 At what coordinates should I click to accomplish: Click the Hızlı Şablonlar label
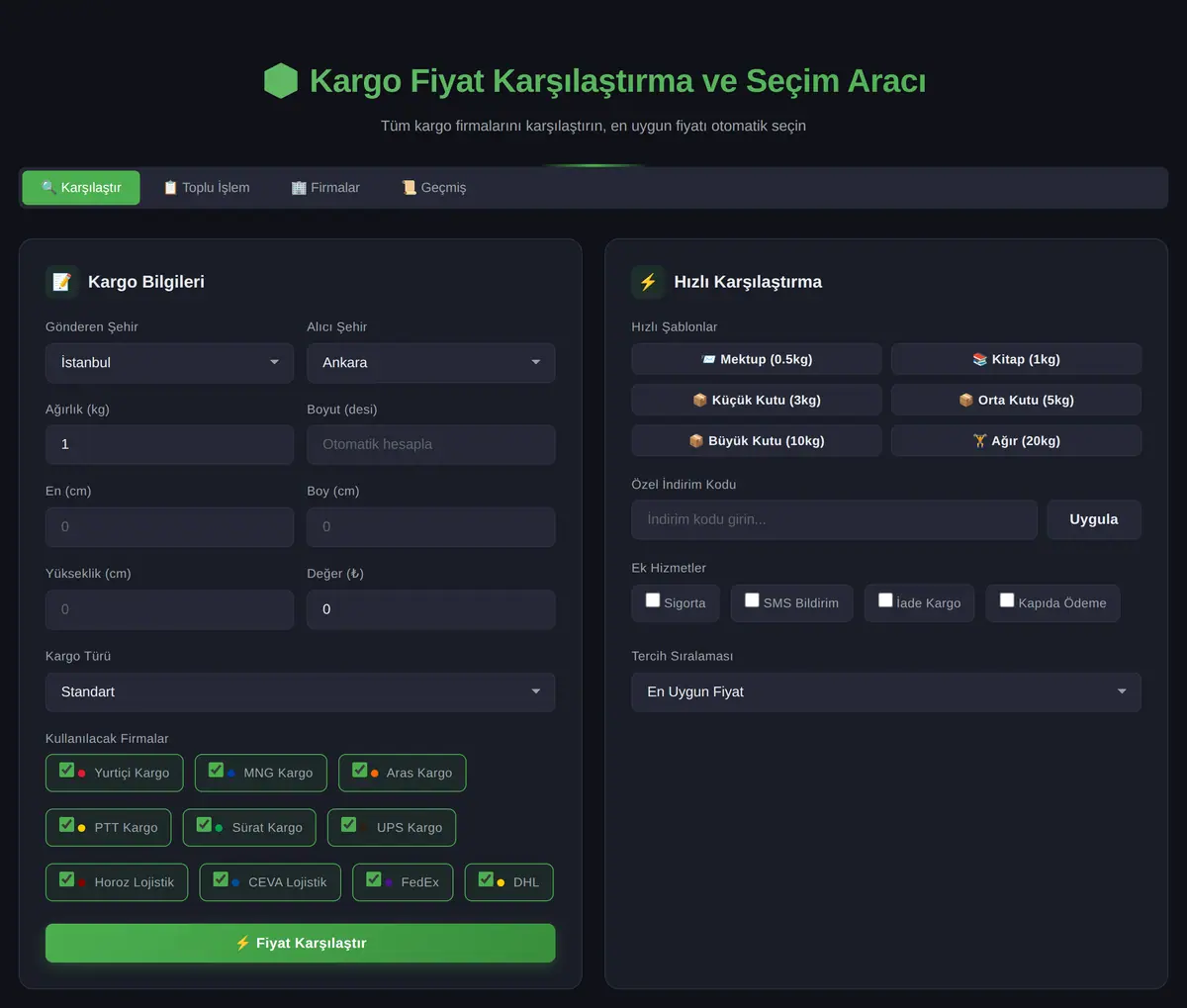675,327
